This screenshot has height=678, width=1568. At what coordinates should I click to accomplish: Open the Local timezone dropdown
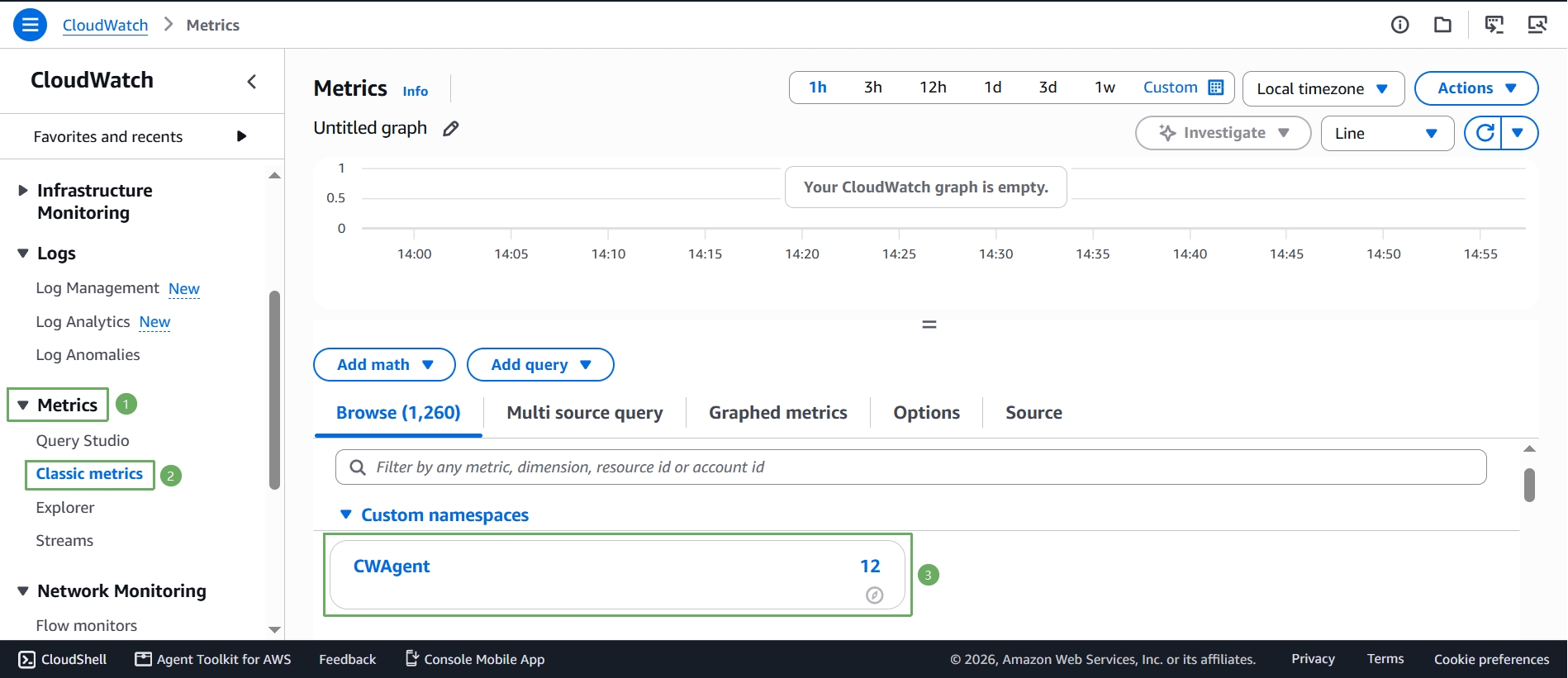point(1323,88)
